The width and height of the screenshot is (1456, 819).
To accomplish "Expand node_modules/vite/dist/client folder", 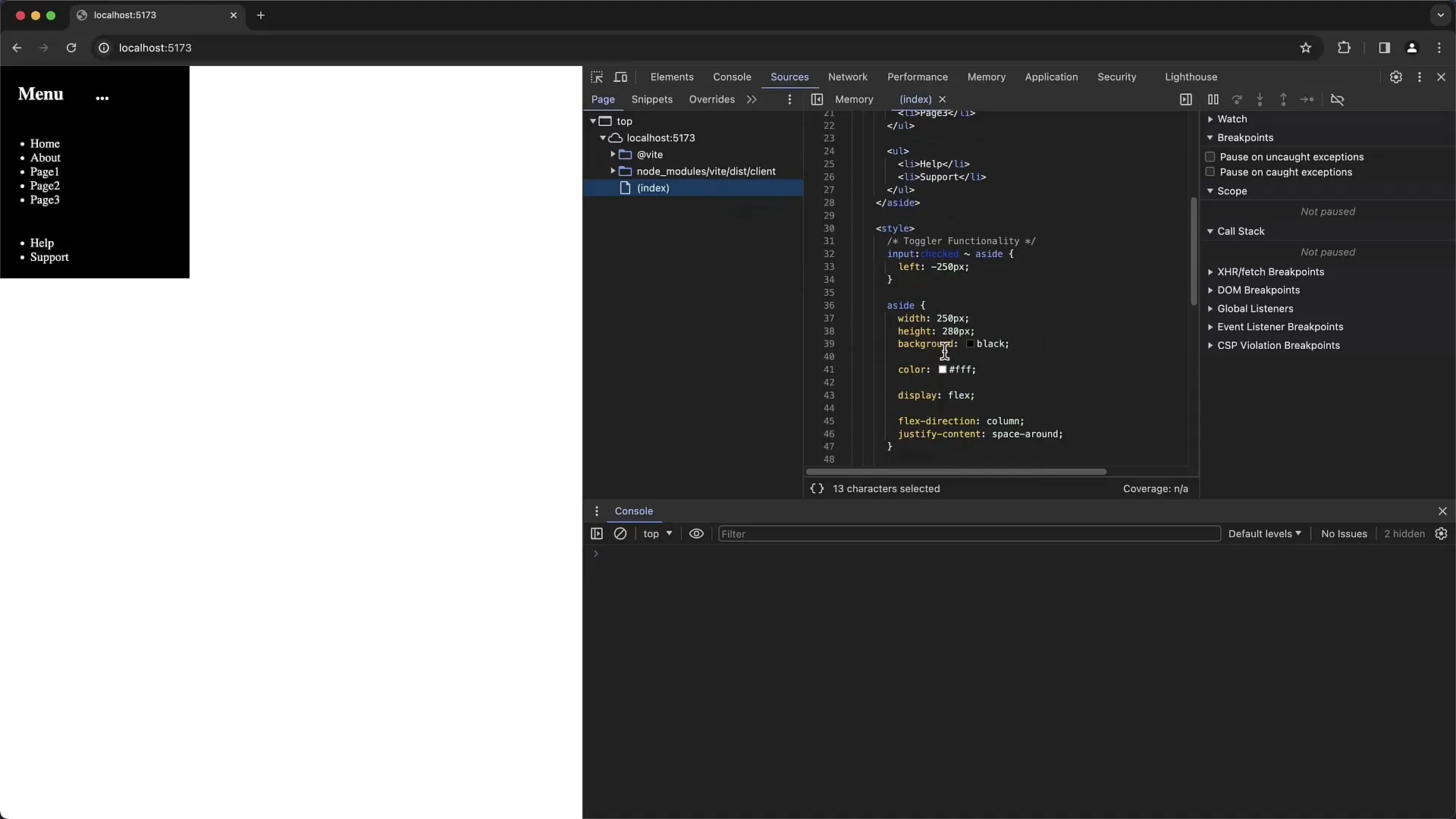I will coord(613,171).
